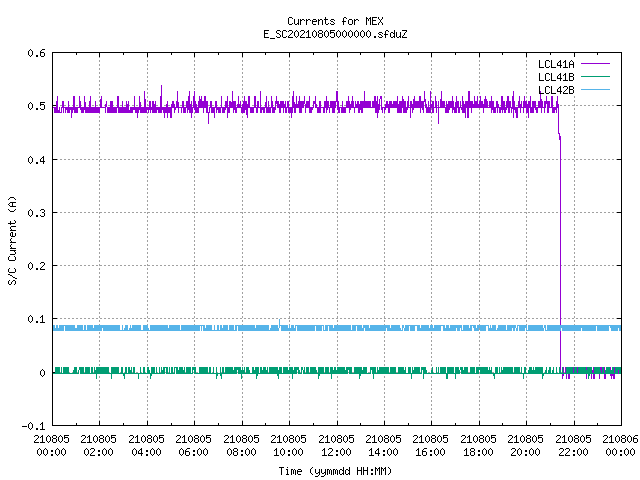Image resolution: width=640 pixels, height=480 pixels.
Task: Click the '12:00' time tick label
Action: 336,452
